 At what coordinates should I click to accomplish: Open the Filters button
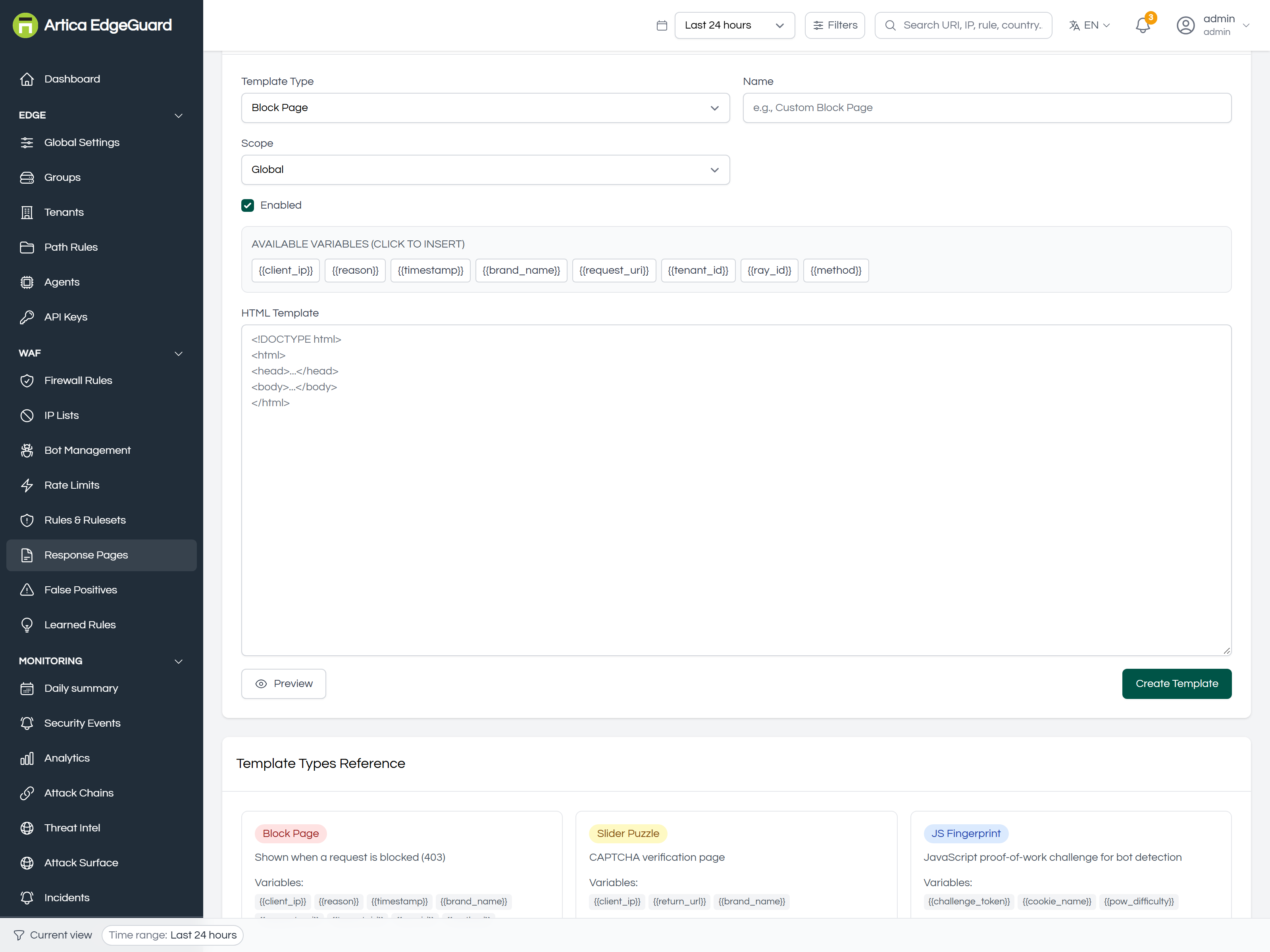pos(835,25)
